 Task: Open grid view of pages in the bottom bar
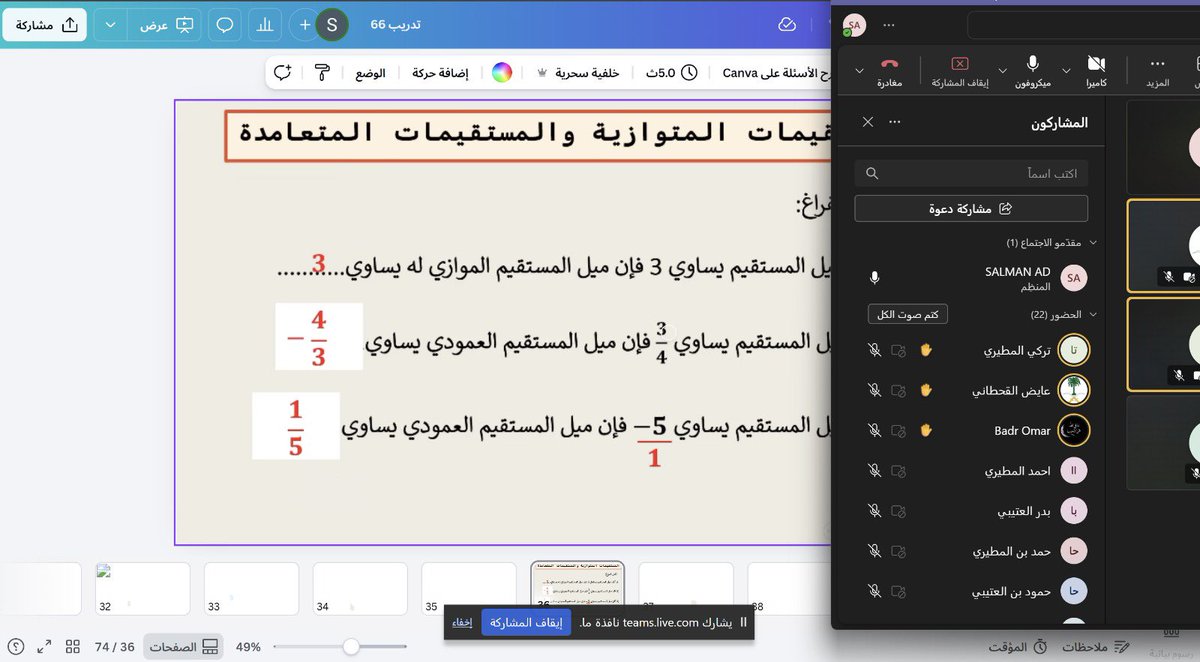click(x=71, y=646)
